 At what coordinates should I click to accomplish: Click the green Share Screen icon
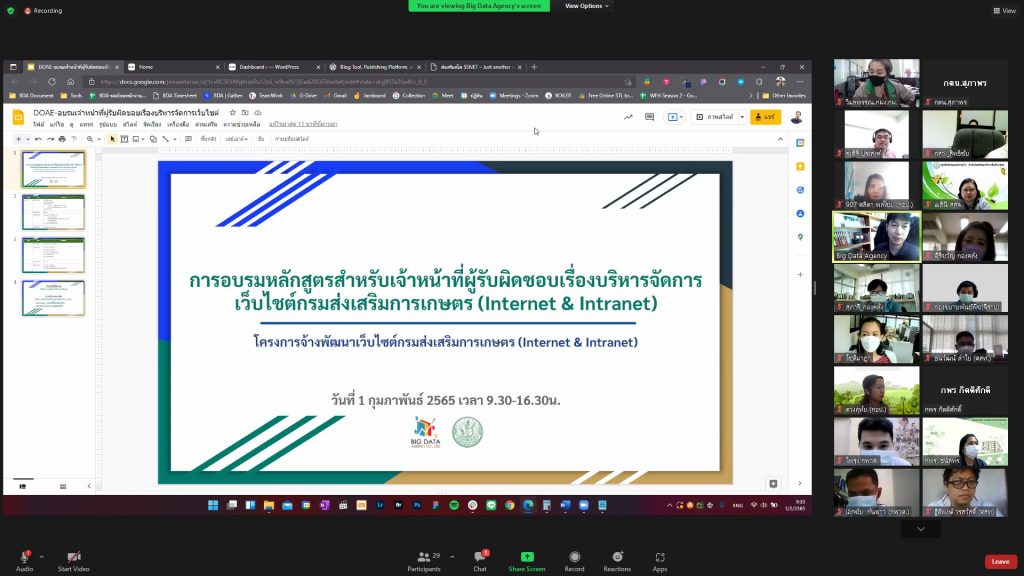[x=527, y=557]
